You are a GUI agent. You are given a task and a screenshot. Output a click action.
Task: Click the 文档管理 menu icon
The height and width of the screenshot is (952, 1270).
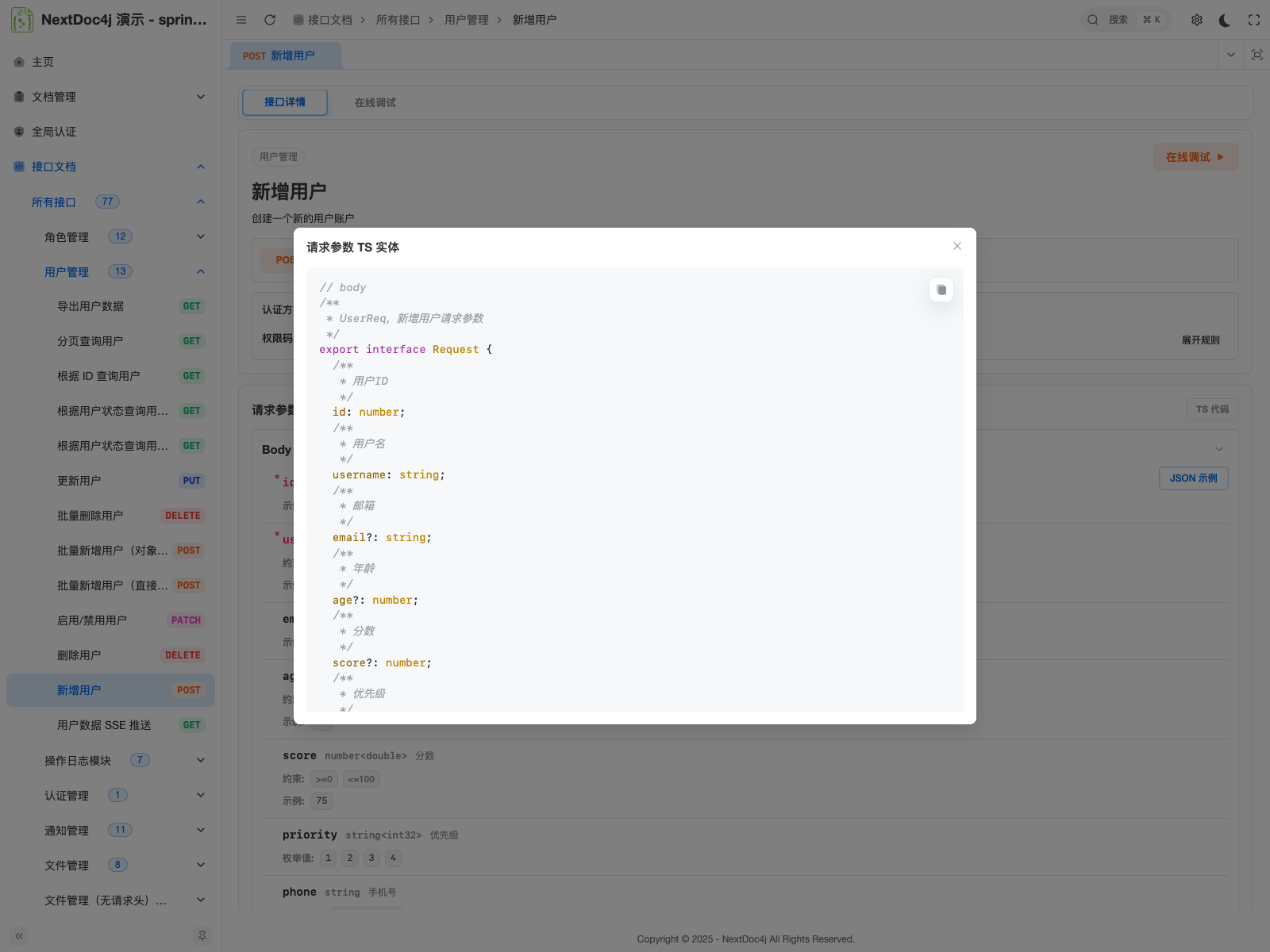(19, 97)
